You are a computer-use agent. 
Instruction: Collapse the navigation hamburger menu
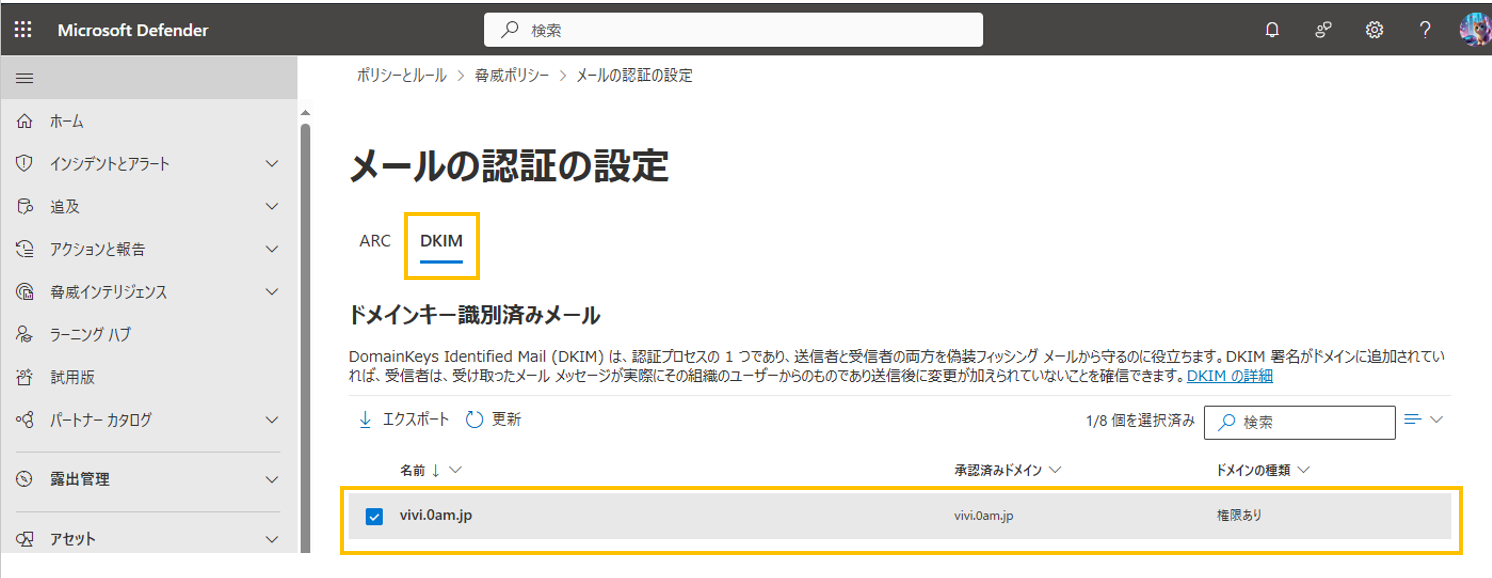(x=25, y=78)
